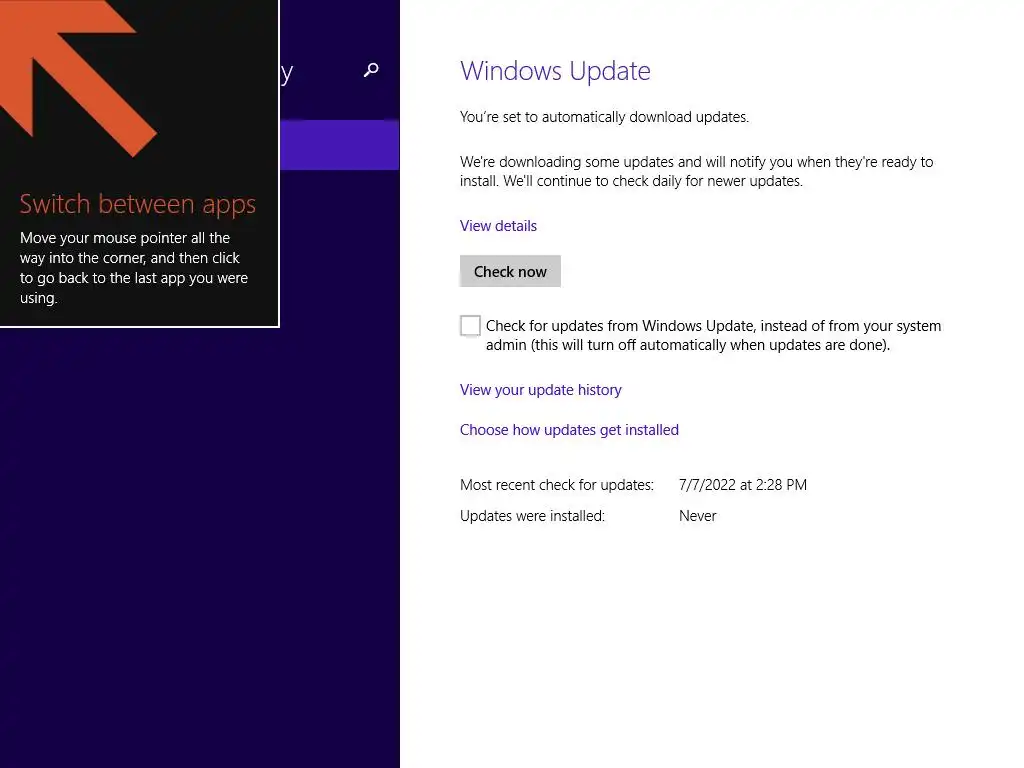Viewport: 1024px width, 768px height.
Task: Open Choose how updates get installed
Action: tap(569, 430)
